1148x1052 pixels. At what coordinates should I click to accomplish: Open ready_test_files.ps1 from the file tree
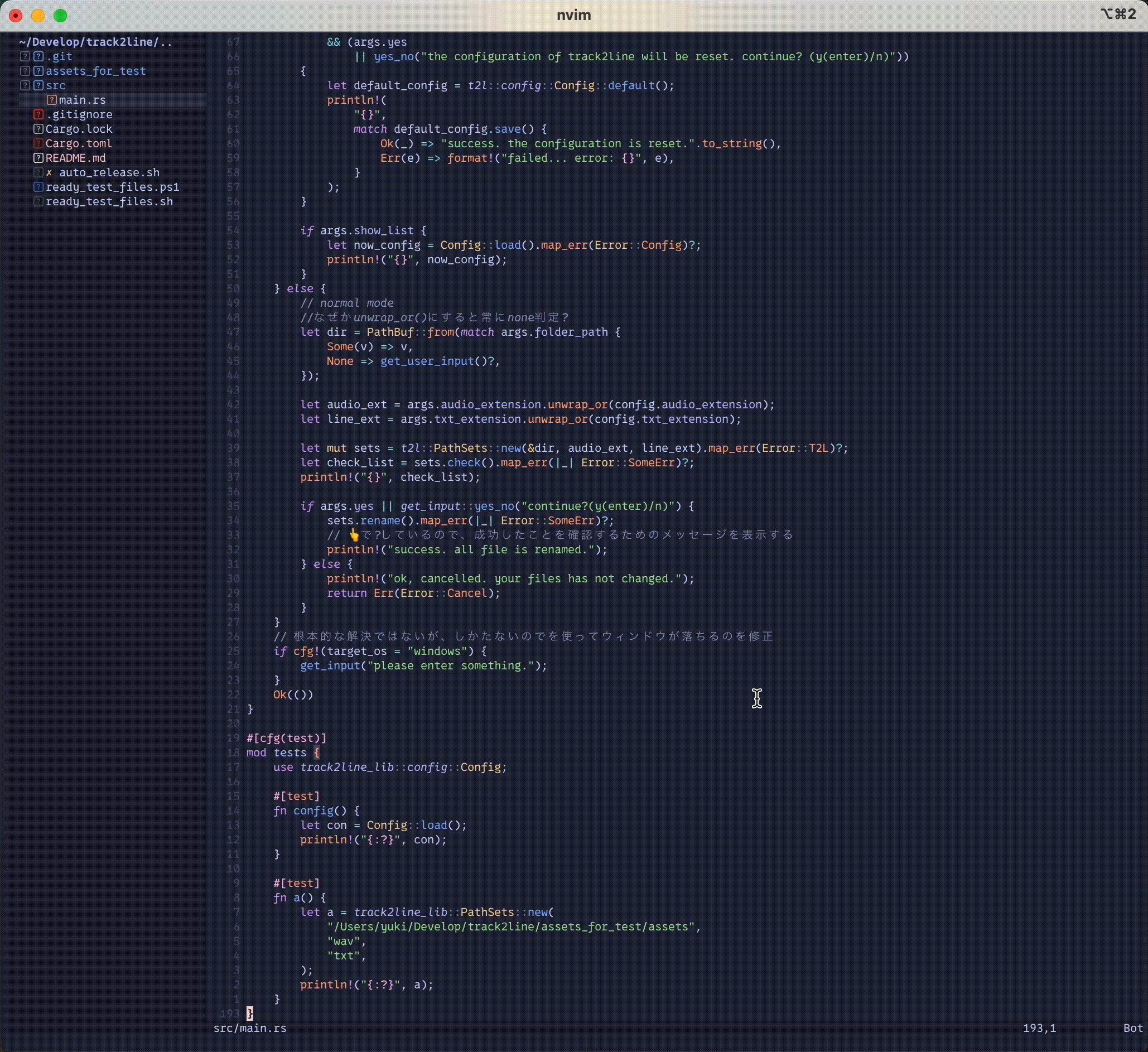coord(113,187)
